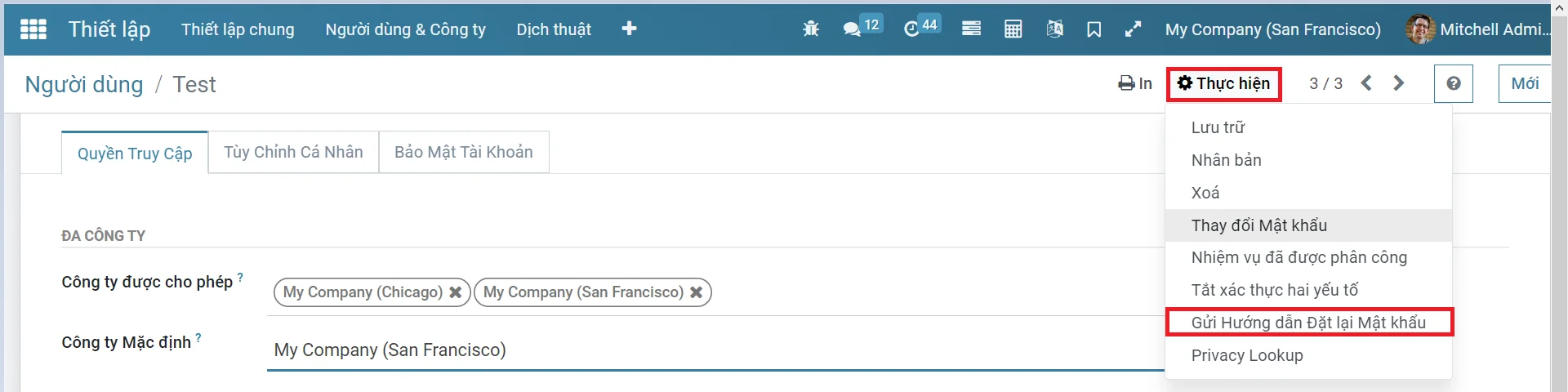Open the help question mark button
The width and height of the screenshot is (1568, 392).
coord(1454,83)
